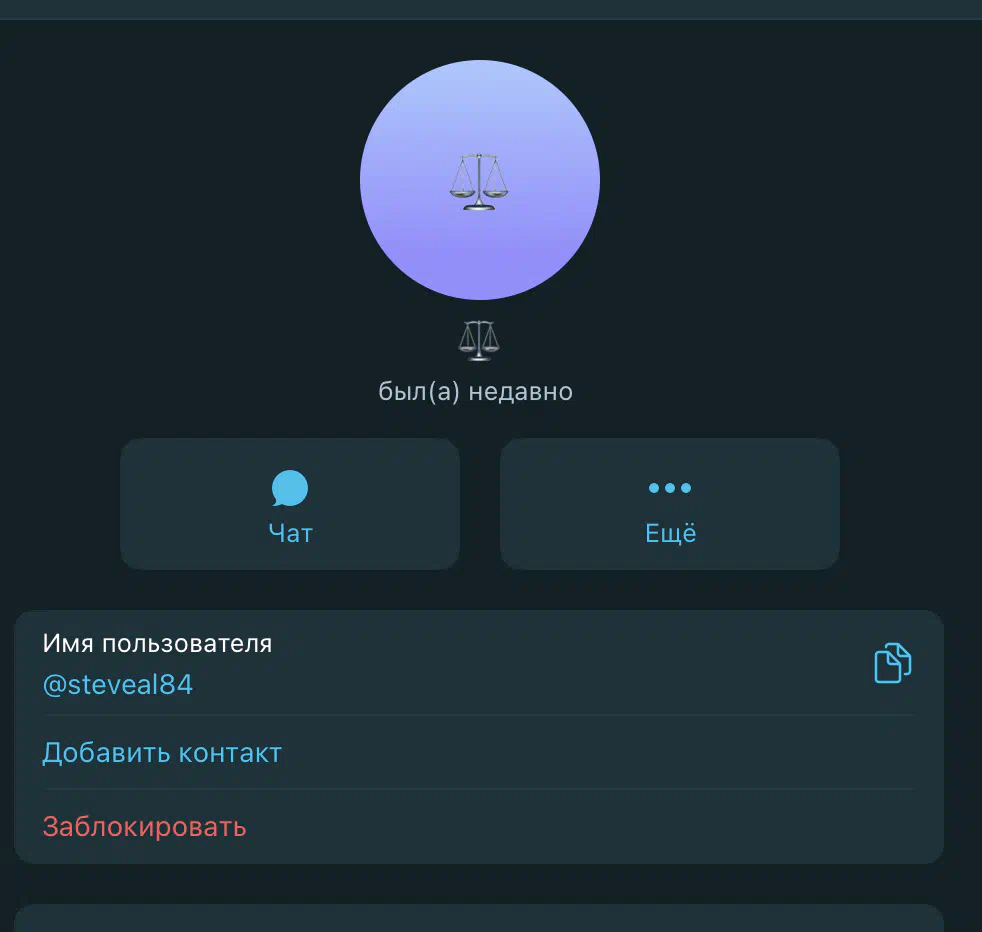
Task: Click the header bar at the top
Action: point(491,9)
